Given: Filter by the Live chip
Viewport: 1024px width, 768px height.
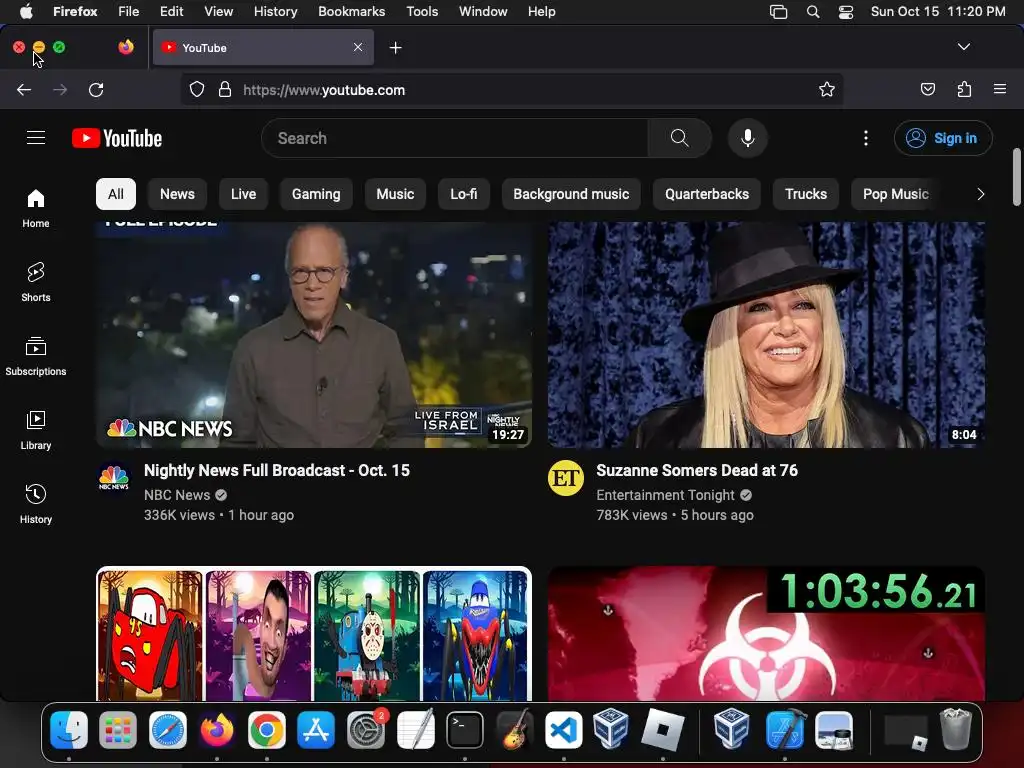Looking at the screenshot, I should [x=243, y=194].
